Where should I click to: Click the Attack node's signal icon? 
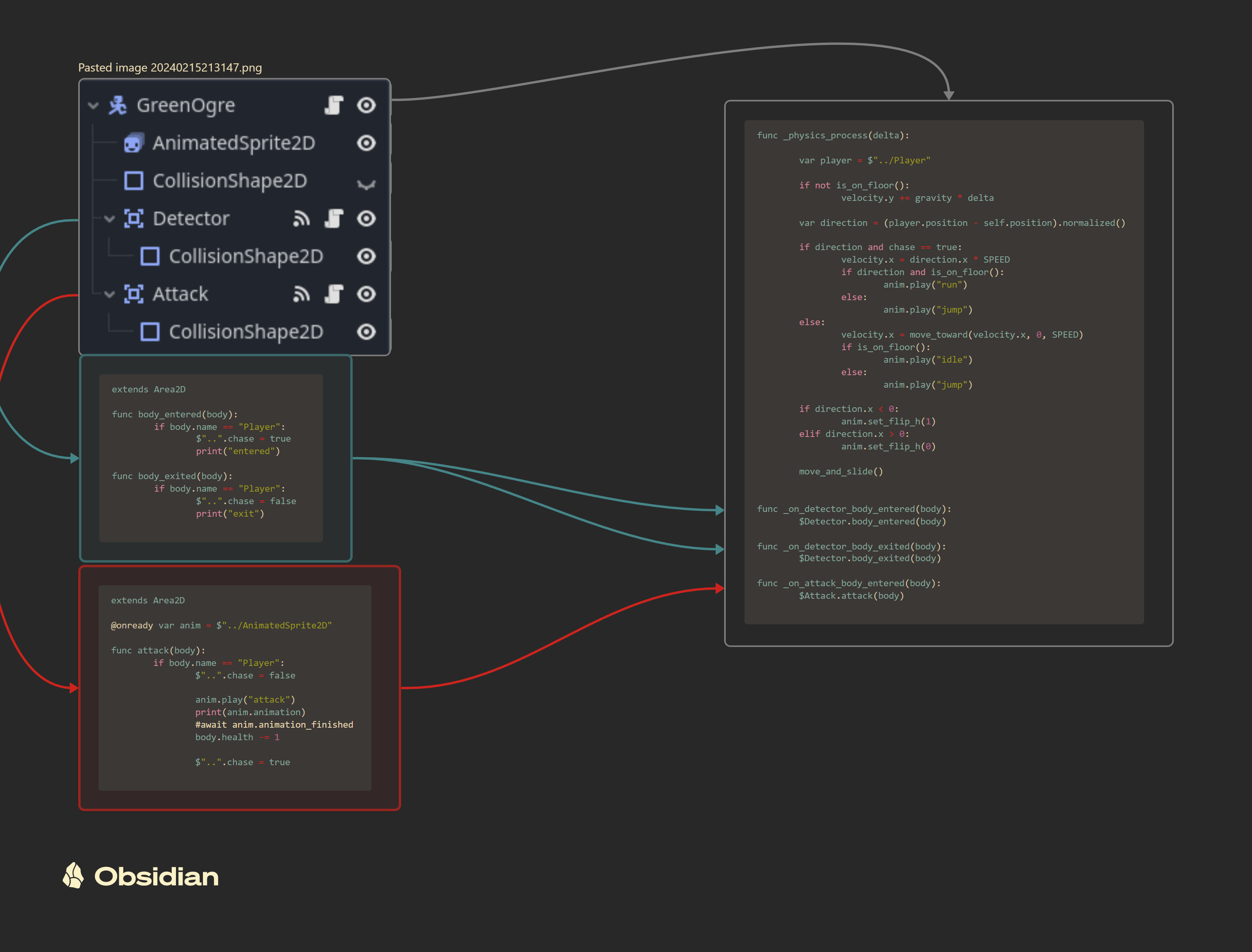tap(301, 294)
